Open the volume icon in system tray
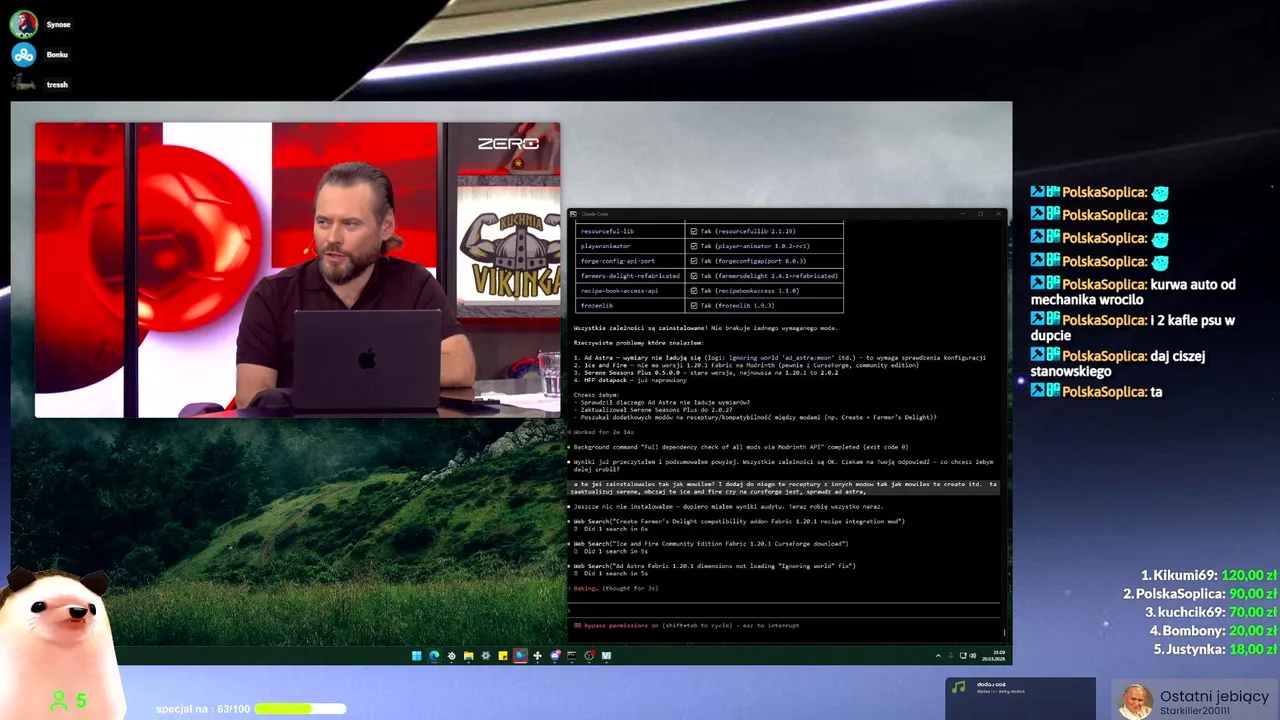This screenshot has width=1280, height=720. pos(973,656)
